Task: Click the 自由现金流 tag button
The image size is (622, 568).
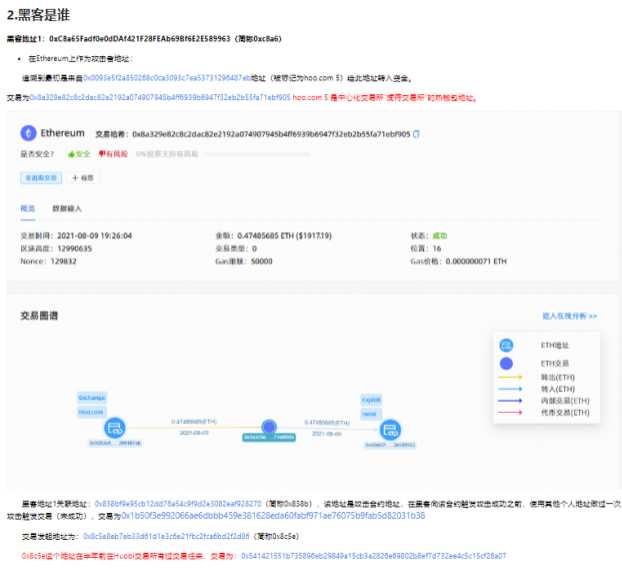Action: (x=39, y=177)
